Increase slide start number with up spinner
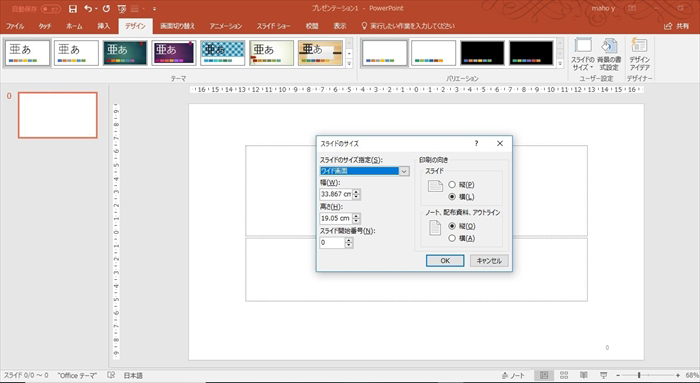700x383 pixels. click(349, 240)
